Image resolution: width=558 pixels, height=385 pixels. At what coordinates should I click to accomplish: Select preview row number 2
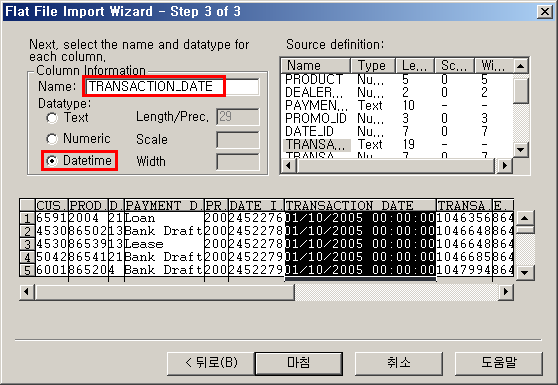pos(27,231)
